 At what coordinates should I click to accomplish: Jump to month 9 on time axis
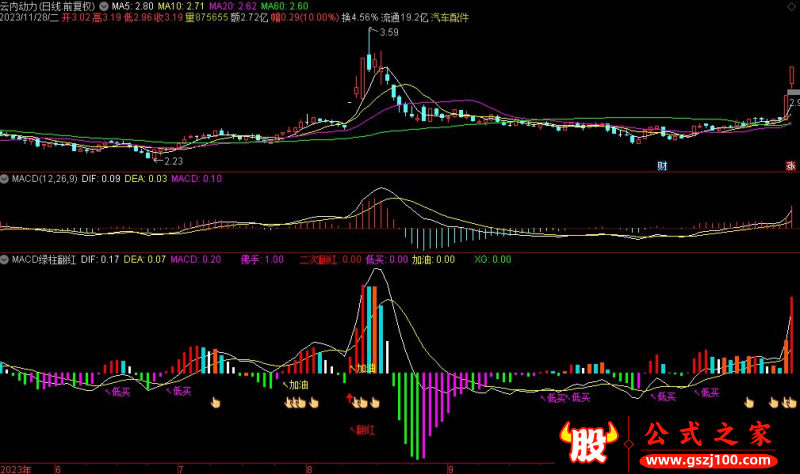point(450,469)
